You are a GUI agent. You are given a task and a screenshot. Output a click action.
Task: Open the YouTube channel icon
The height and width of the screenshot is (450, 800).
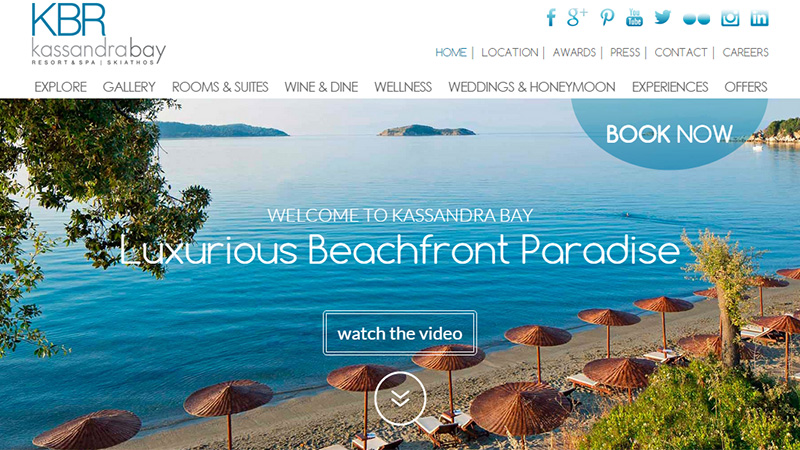[x=634, y=18]
